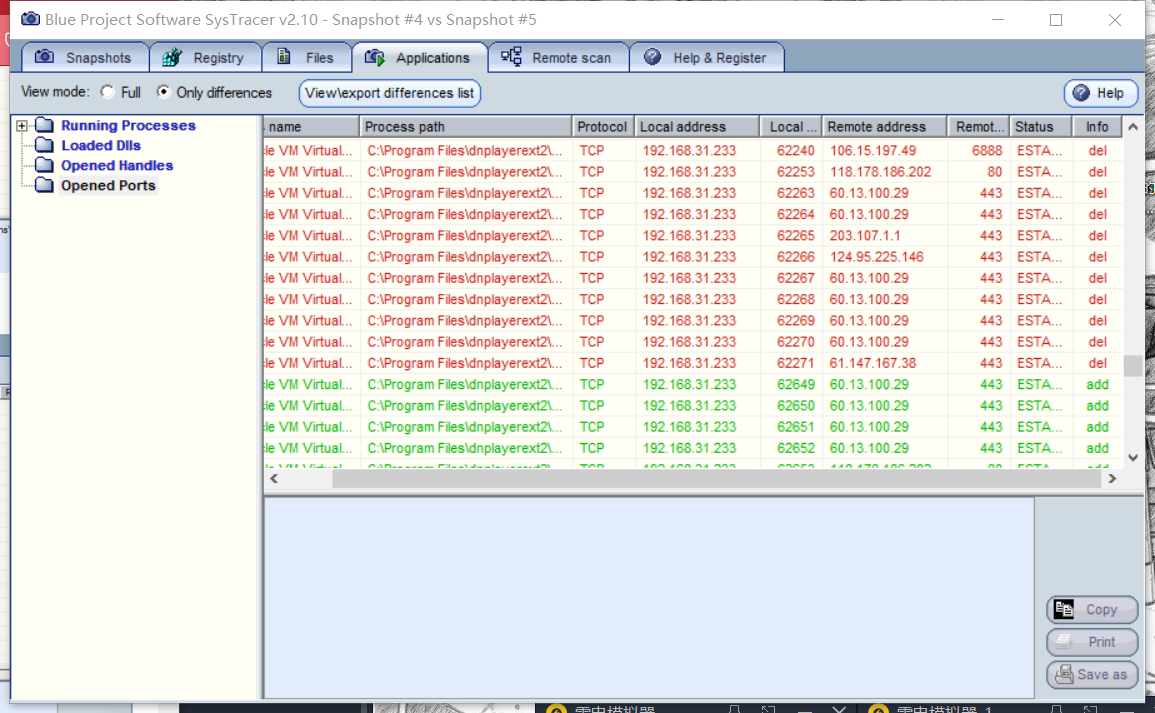The height and width of the screenshot is (713, 1155).
Task: Click the vertical scrollbar down arrow
Action: tap(1133, 457)
